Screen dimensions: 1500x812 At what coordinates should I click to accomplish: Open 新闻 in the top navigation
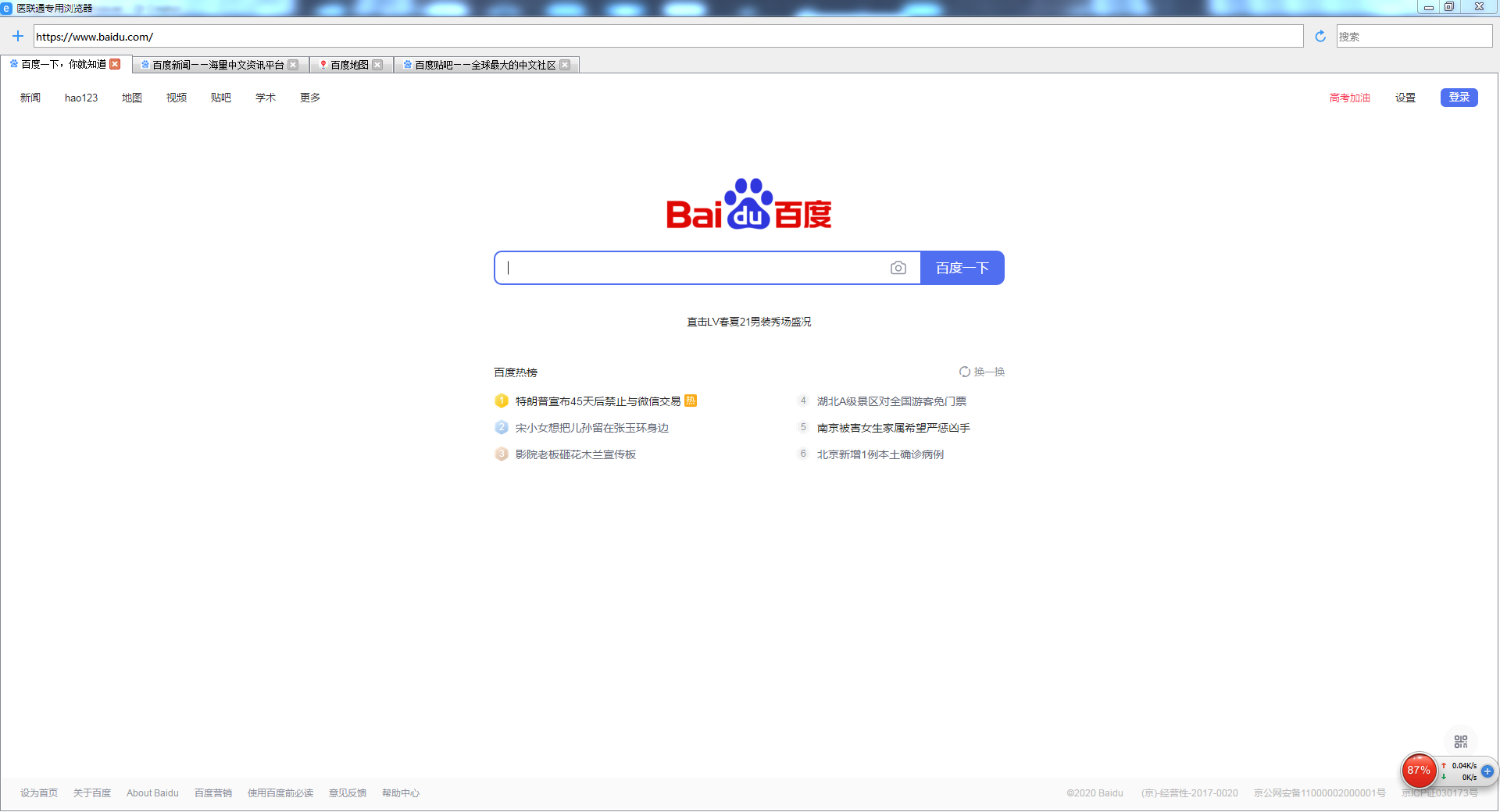[x=30, y=98]
